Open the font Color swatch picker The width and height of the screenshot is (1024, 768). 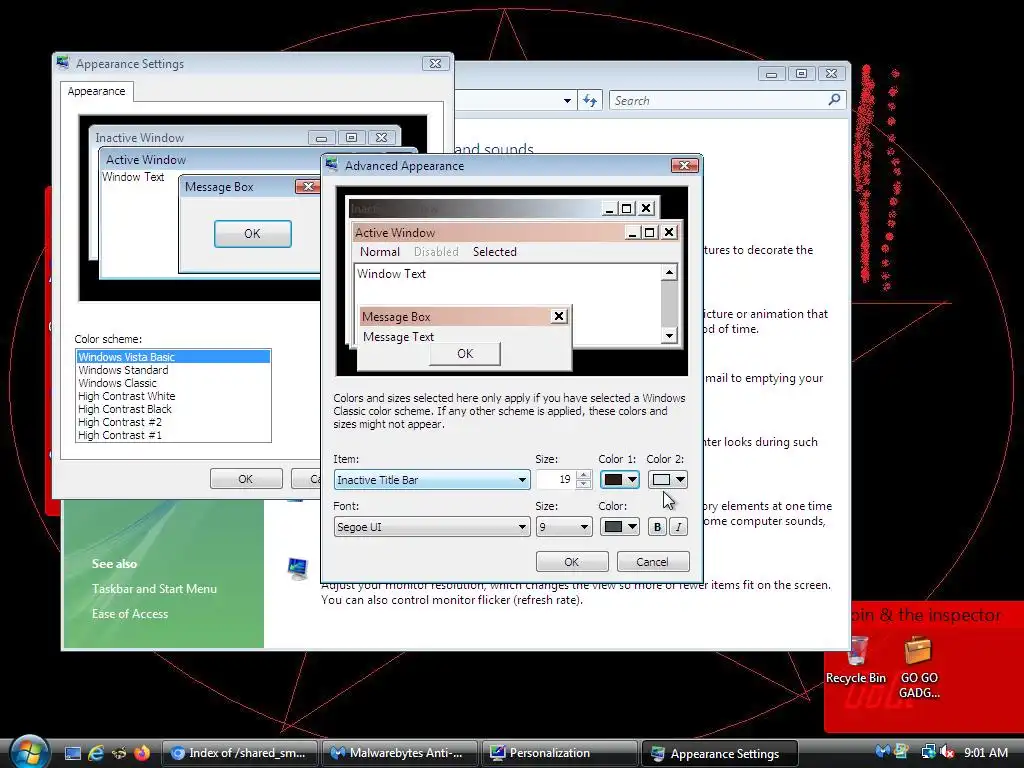click(619, 527)
